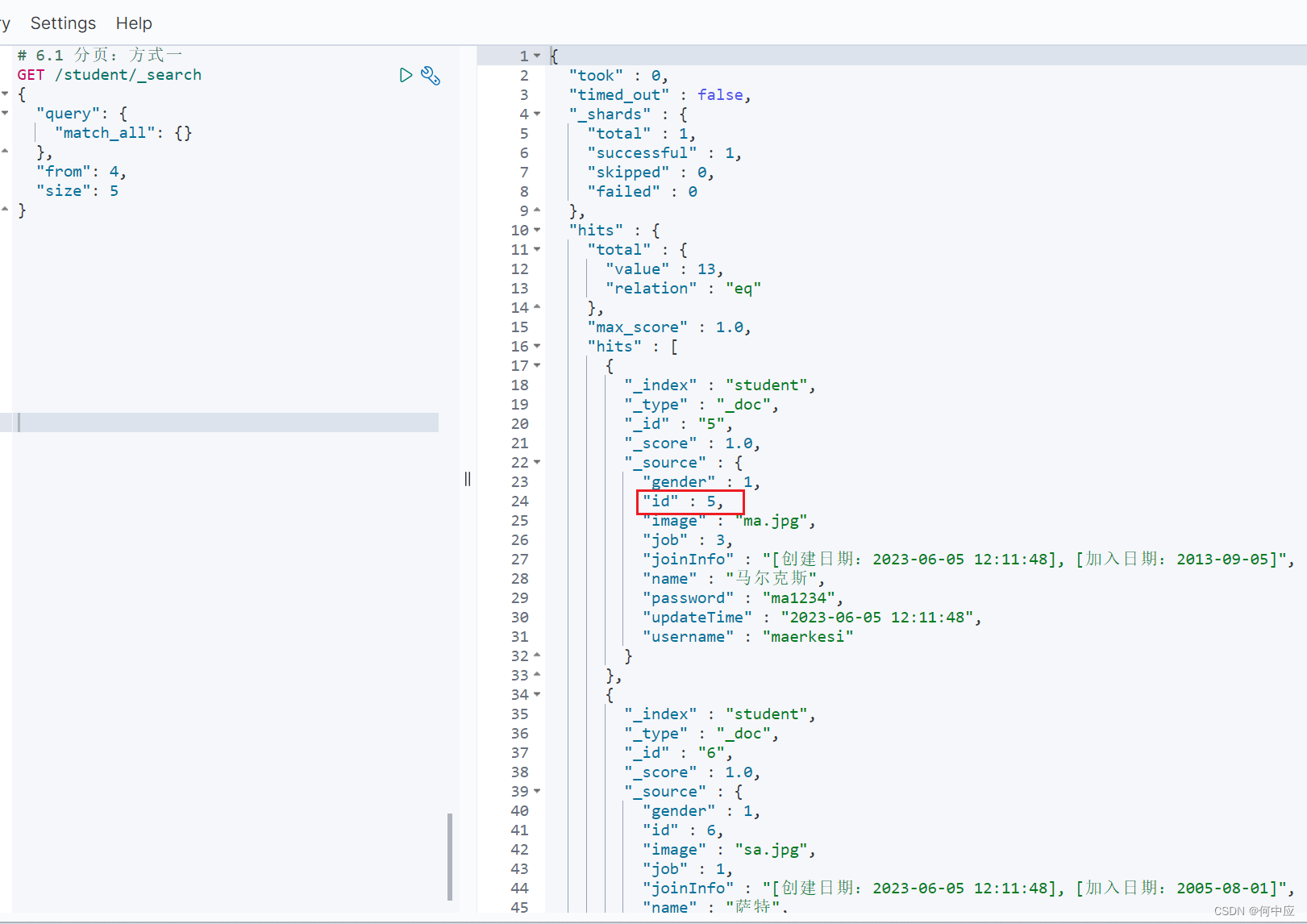The image size is (1307, 924).
Task: Click the "skipped" : 0 line
Action: [651, 172]
